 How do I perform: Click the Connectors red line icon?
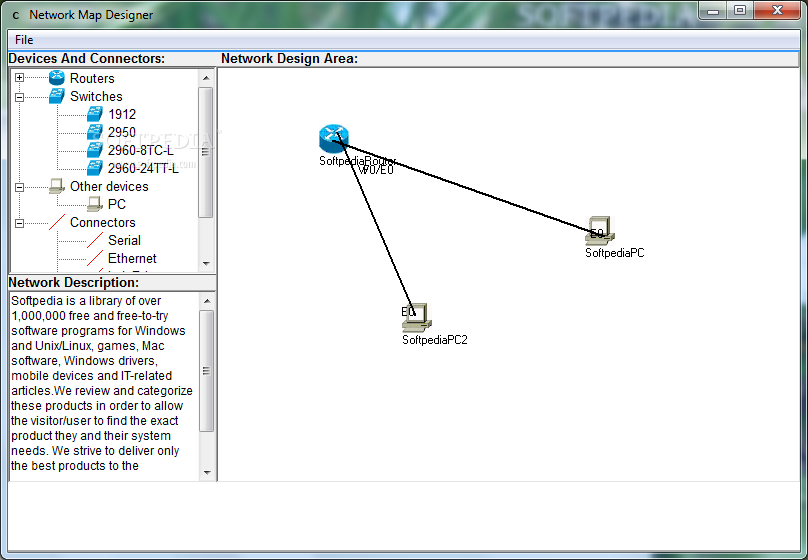coord(57,222)
